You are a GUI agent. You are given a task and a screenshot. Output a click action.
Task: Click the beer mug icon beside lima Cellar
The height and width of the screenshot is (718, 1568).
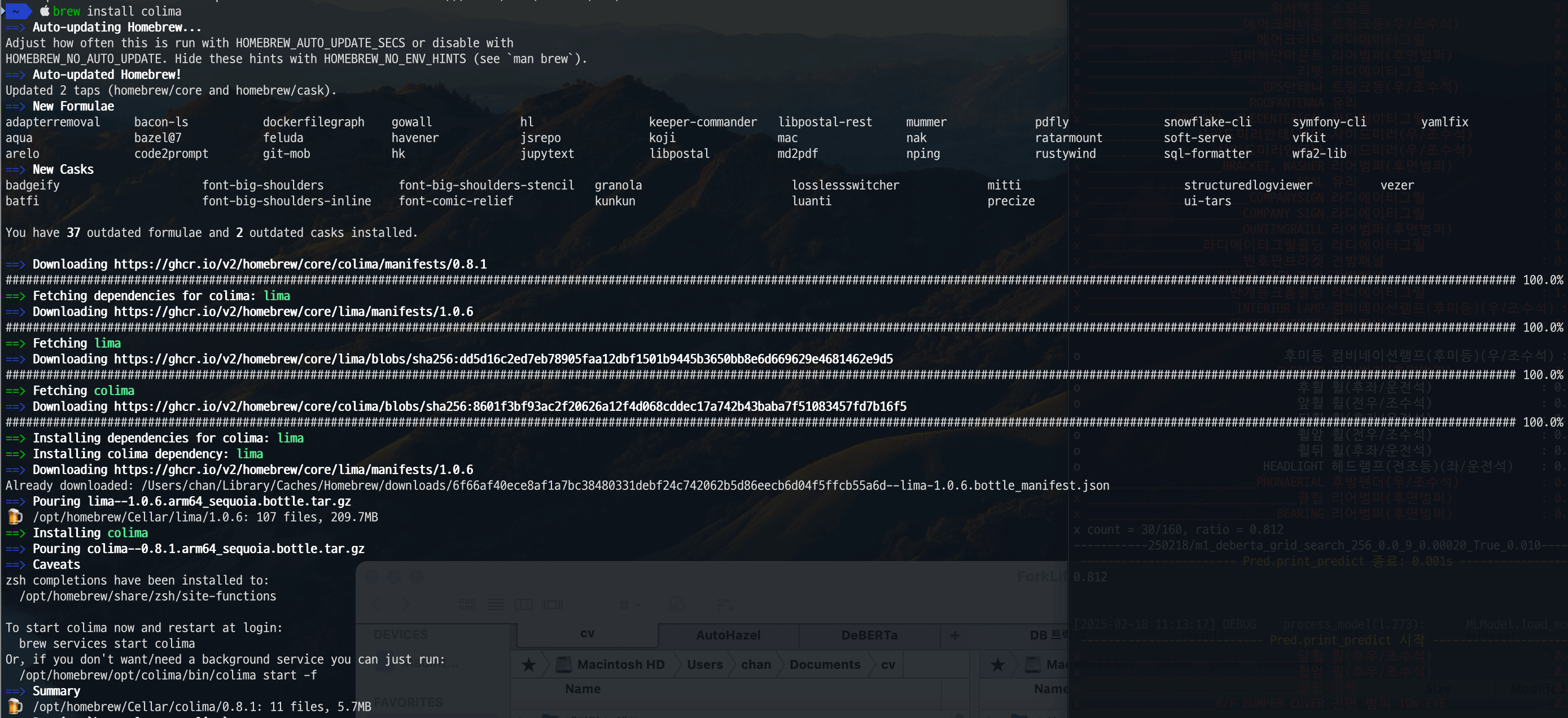pos(15,517)
